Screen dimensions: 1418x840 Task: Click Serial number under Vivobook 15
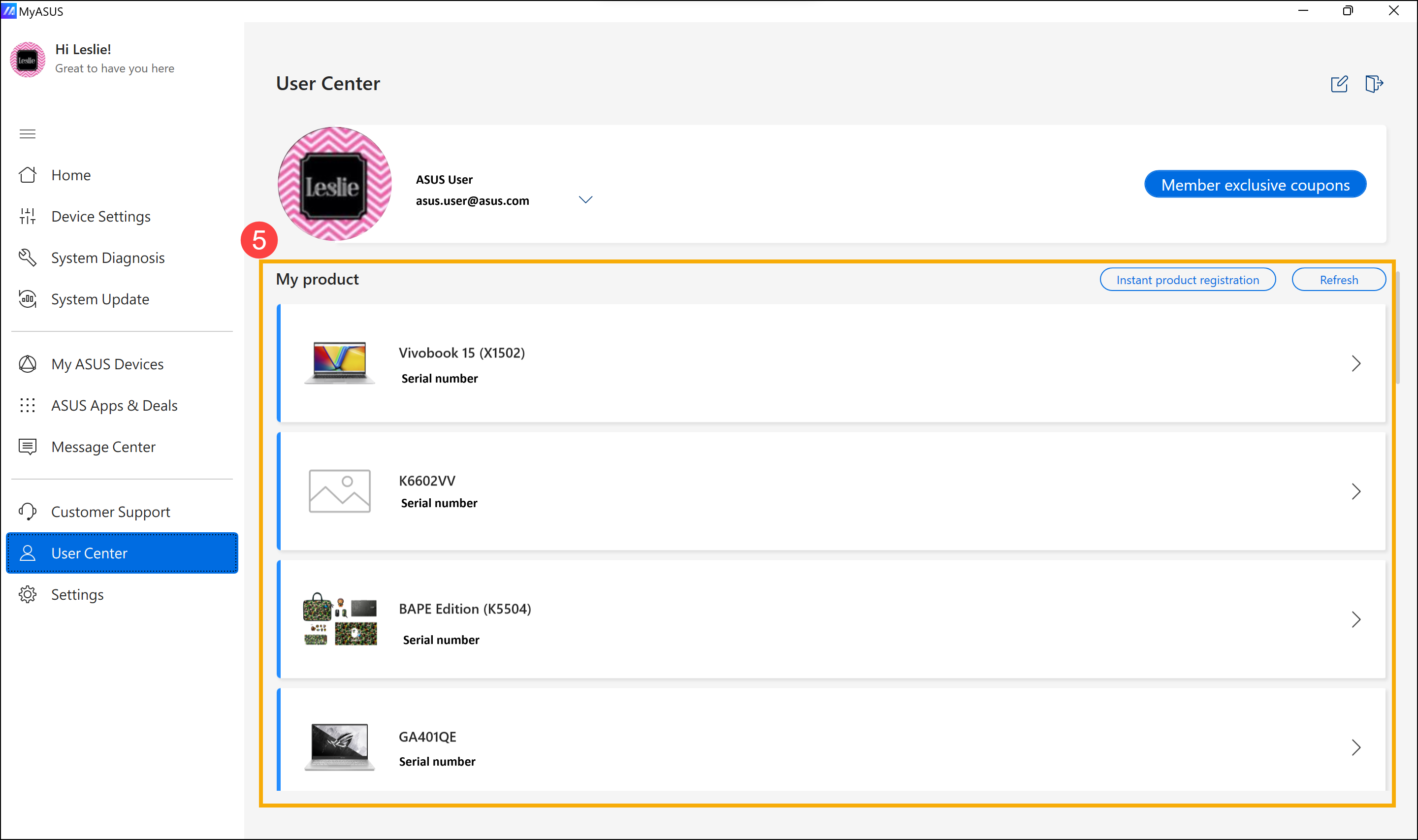pyautogui.click(x=440, y=378)
